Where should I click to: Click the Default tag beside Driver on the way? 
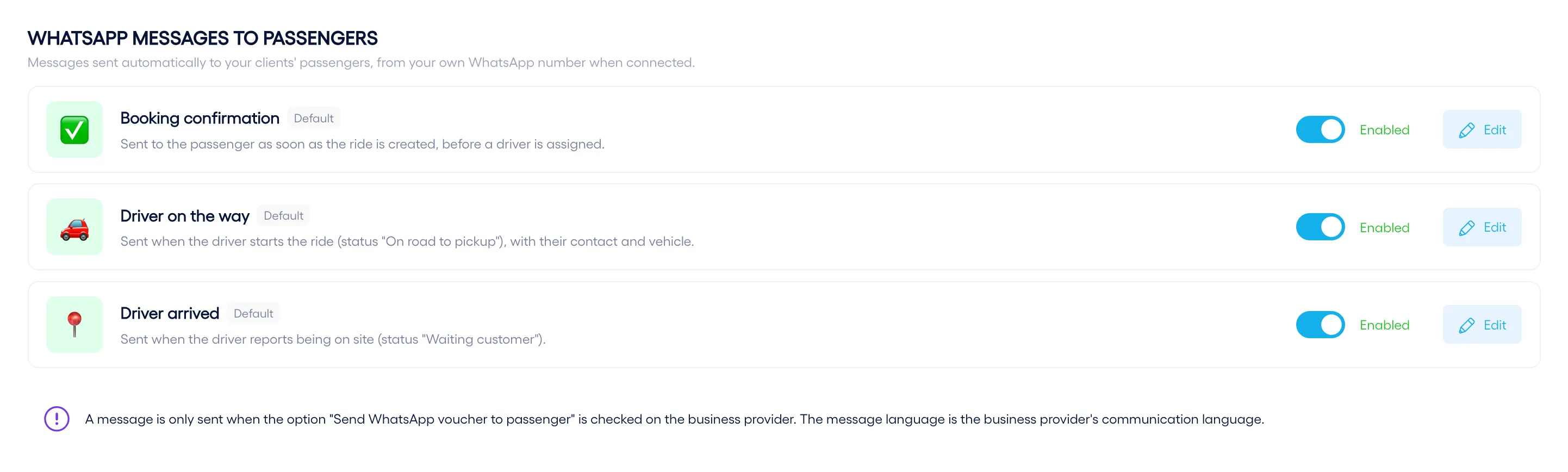pyautogui.click(x=284, y=215)
